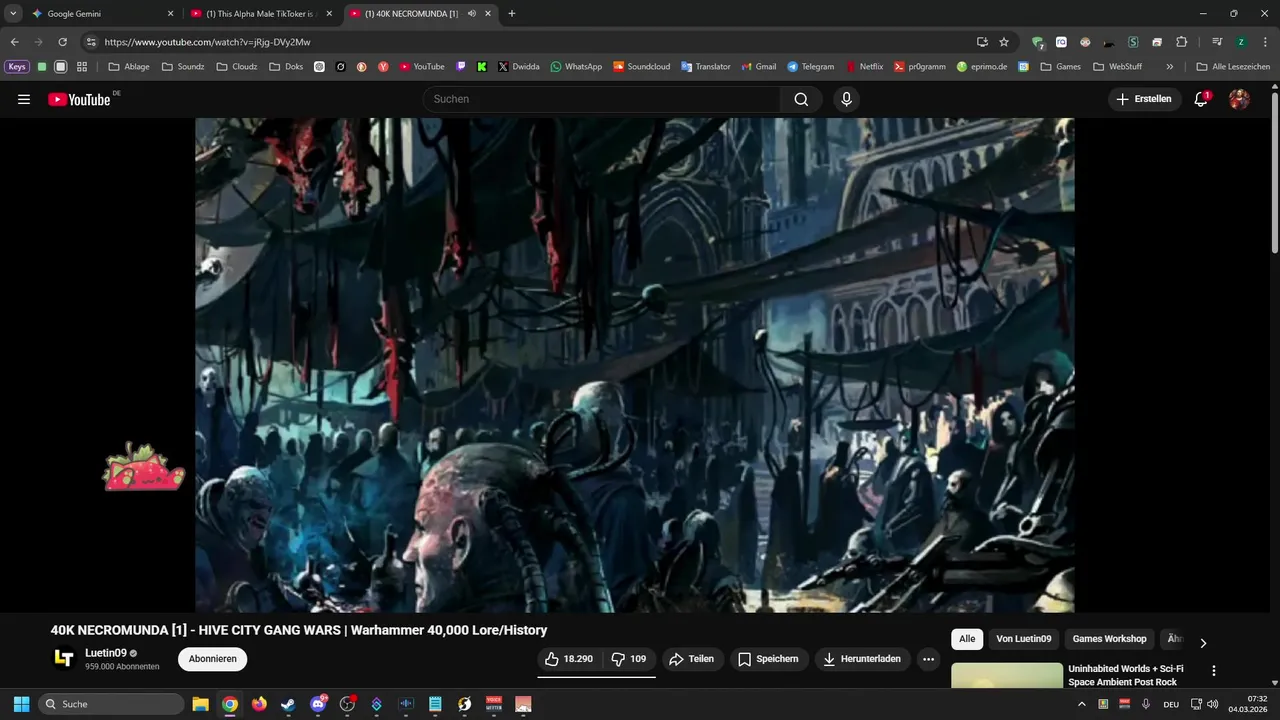Open the Chrome extensions puzzle icon
The width and height of the screenshot is (1280, 720).
(1181, 42)
